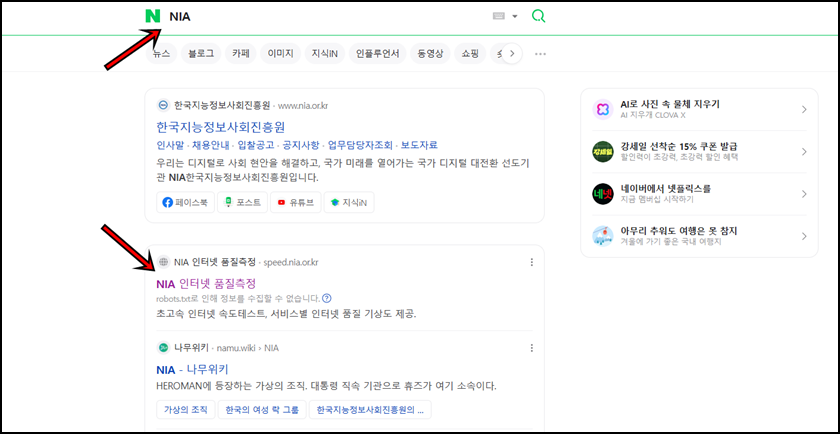The width and height of the screenshot is (840, 434).
Task: Switch to the 카페 tab
Action: click(241, 54)
